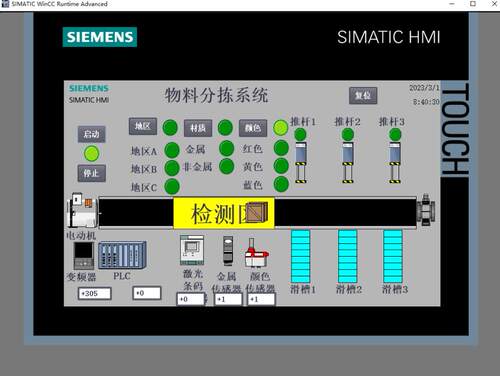This screenshot has height=376, width=500.
Task: Click the 推杆1 indicator lamp
Action: click(x=300, y=135)
